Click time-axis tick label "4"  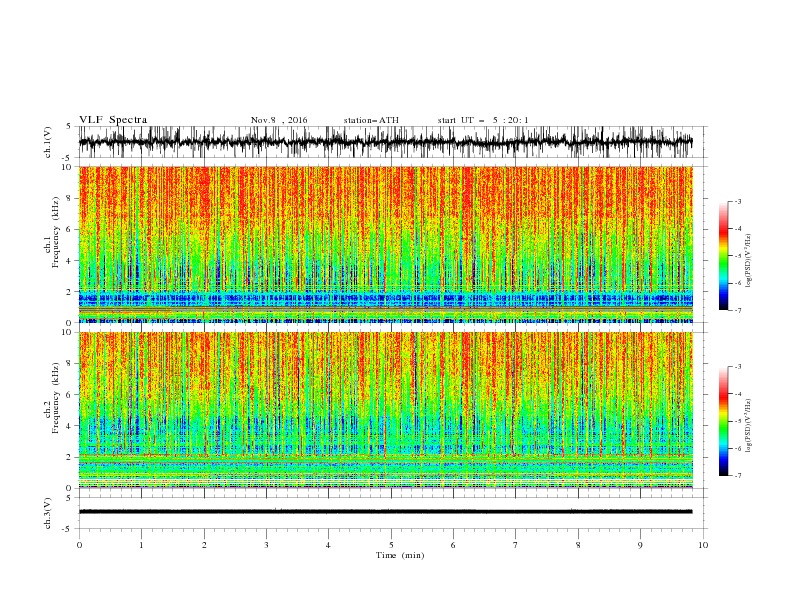pyautogui.click(x=328, y=545)
